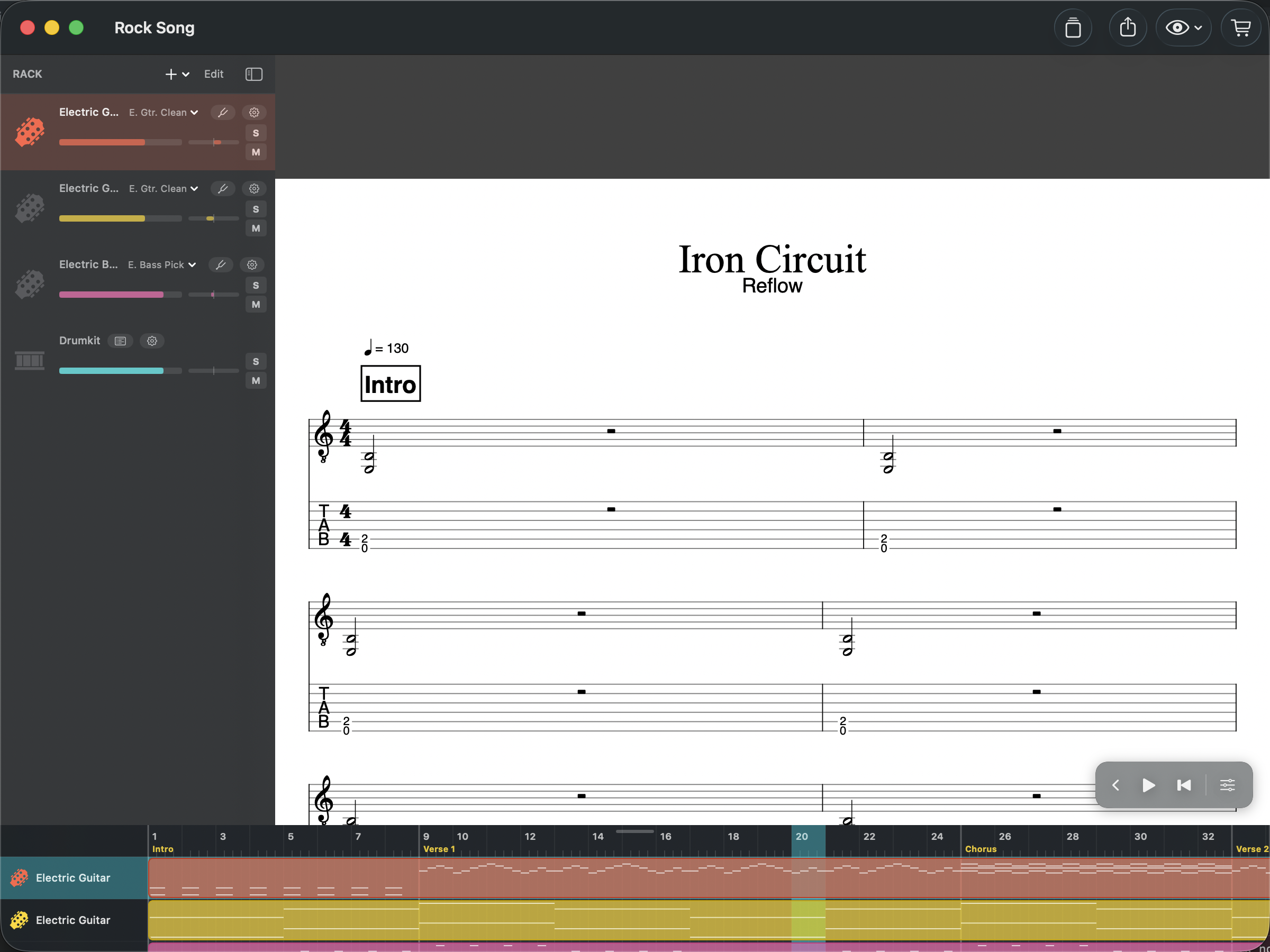The height and width of the screenshot is (952, 1270).
Task: Open settings gear for the Drumkit track
Action: click(x=152, y=341)
